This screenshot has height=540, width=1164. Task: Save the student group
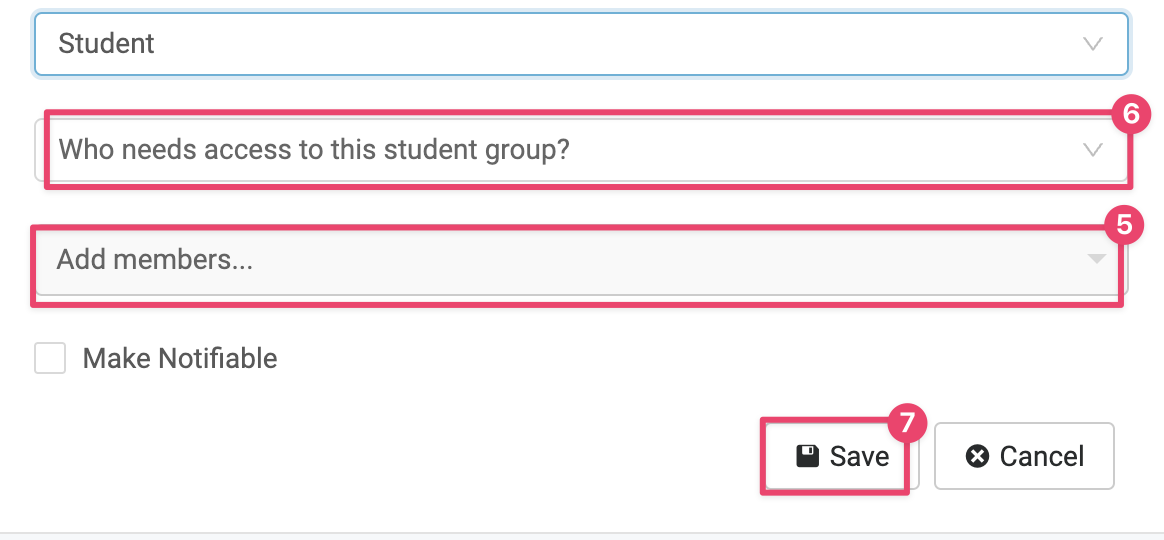[x=841, y=457]
